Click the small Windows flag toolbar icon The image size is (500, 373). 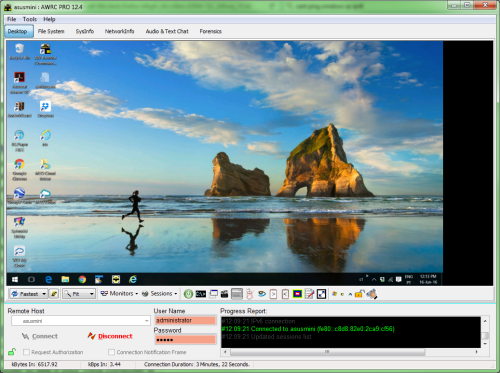click(334, 294)
